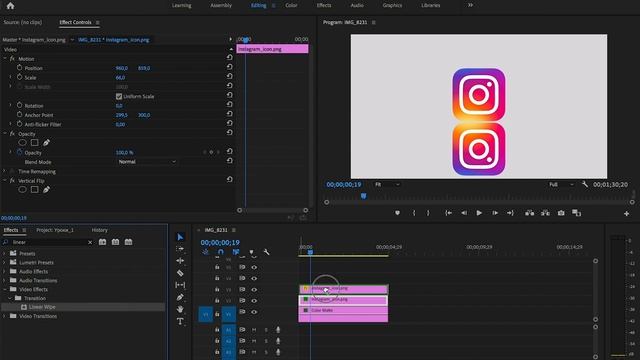Toggle animation stopwatch for Scale
Screen dimensions: 640x360
coord(19,77)
